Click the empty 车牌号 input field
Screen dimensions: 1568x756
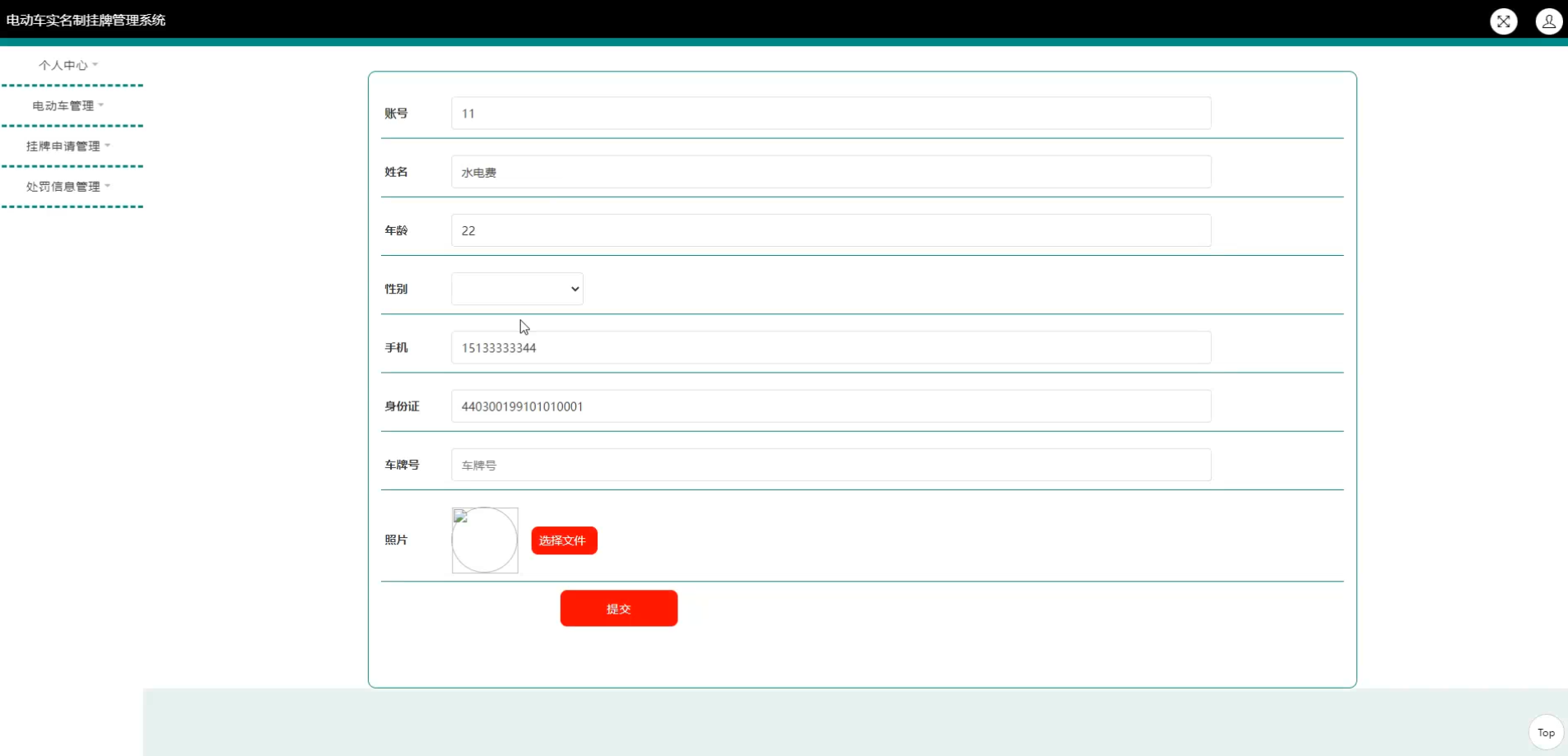tap(831, 465)
